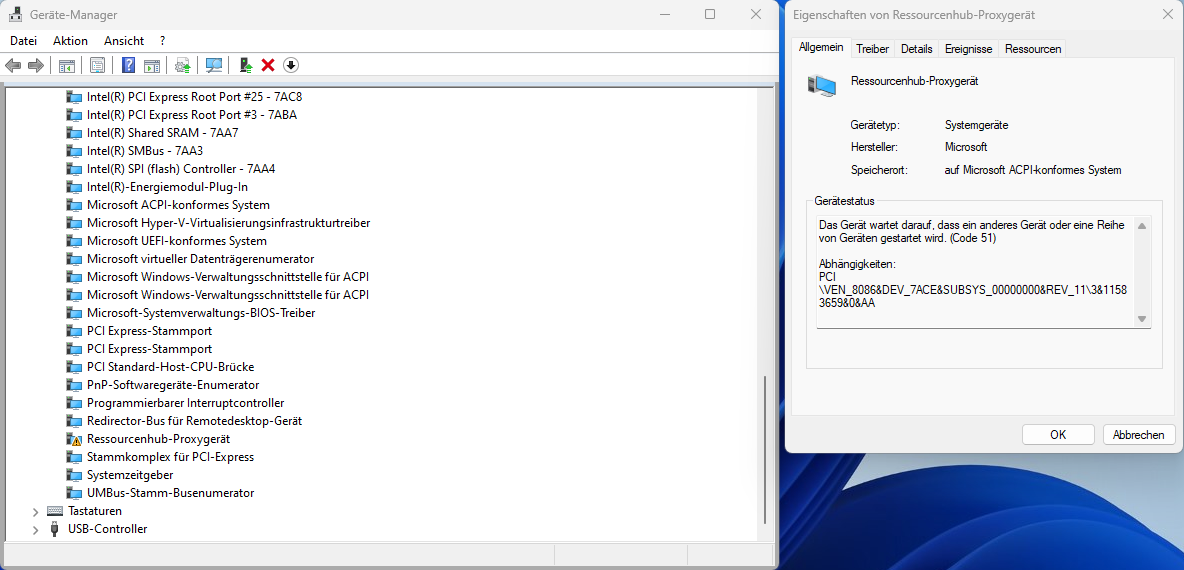This screenshot has height=570, width=1184.
Task: Select the Ressourcenhub-Proxygerät entry
Action: pos(159,439)
